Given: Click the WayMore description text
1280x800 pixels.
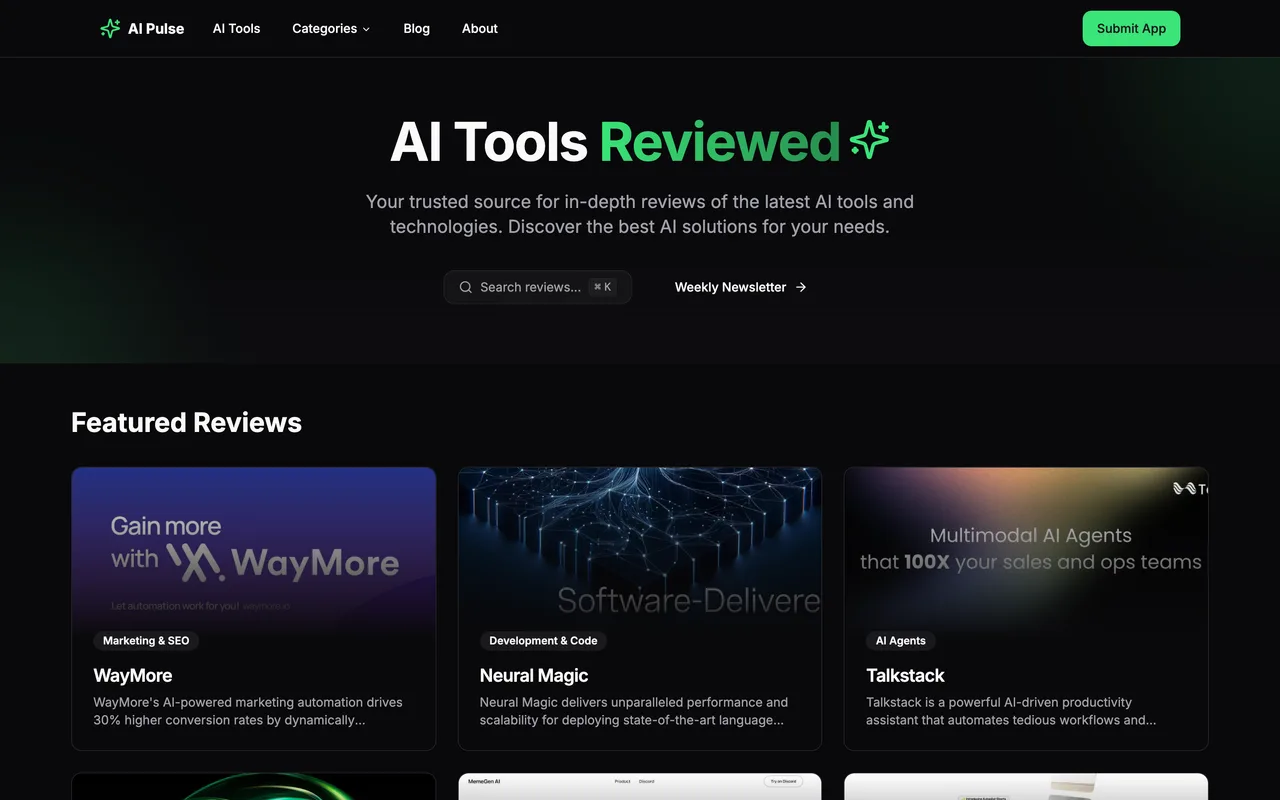Looking at the screenshot, I should point(248,711).
